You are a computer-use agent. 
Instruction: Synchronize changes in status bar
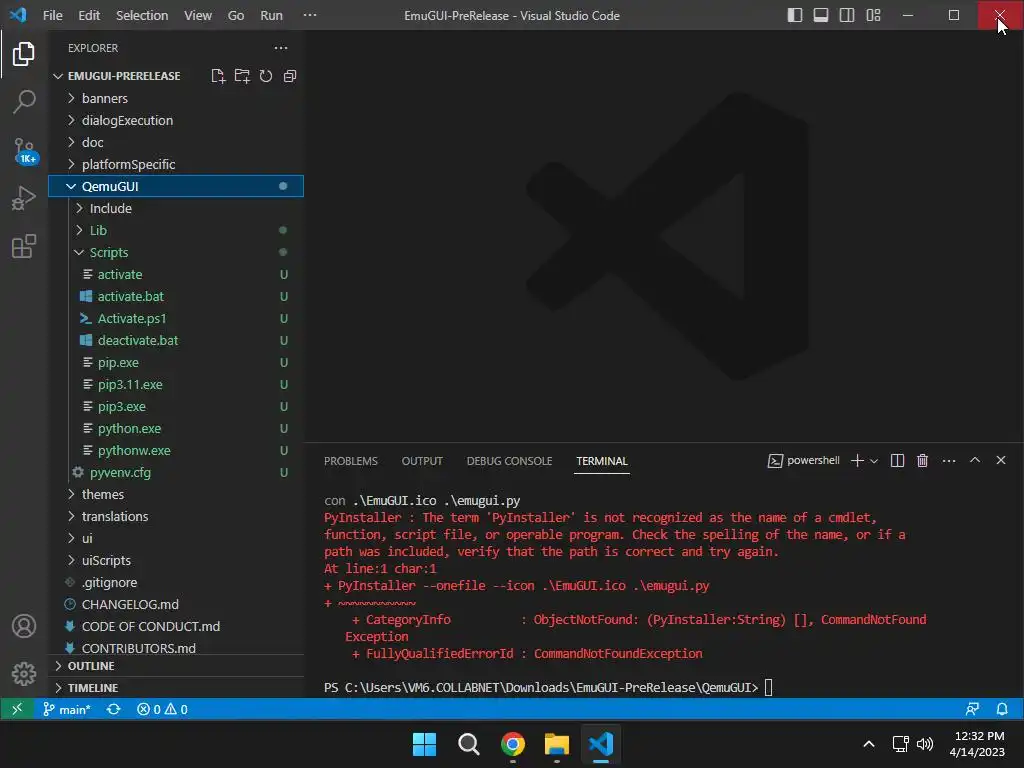[114, 709]
